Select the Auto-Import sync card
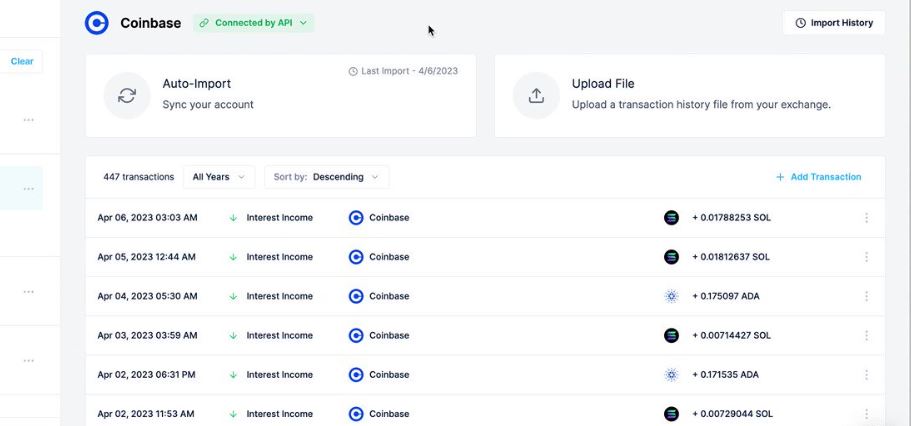 pos(281,96)
